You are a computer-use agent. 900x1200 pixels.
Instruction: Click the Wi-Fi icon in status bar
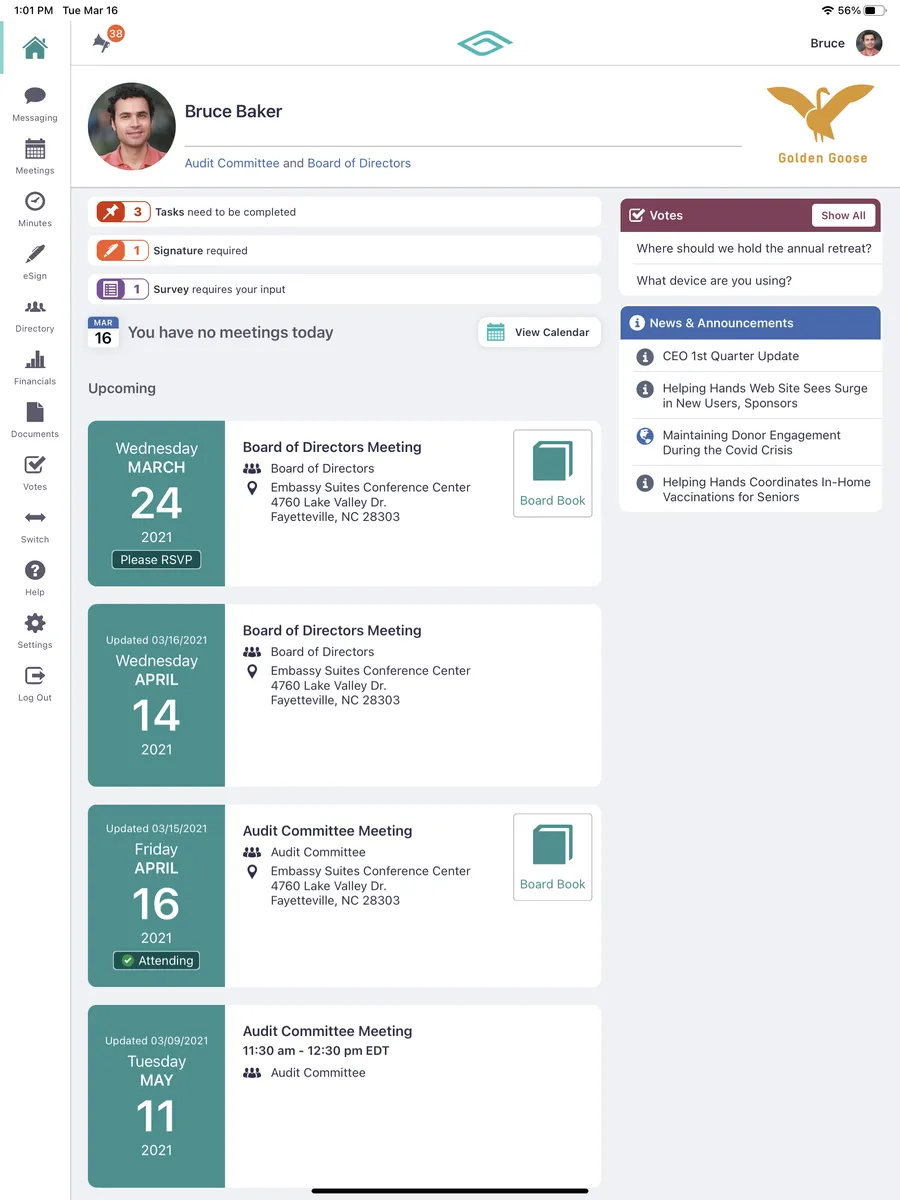tap(827, 10)
